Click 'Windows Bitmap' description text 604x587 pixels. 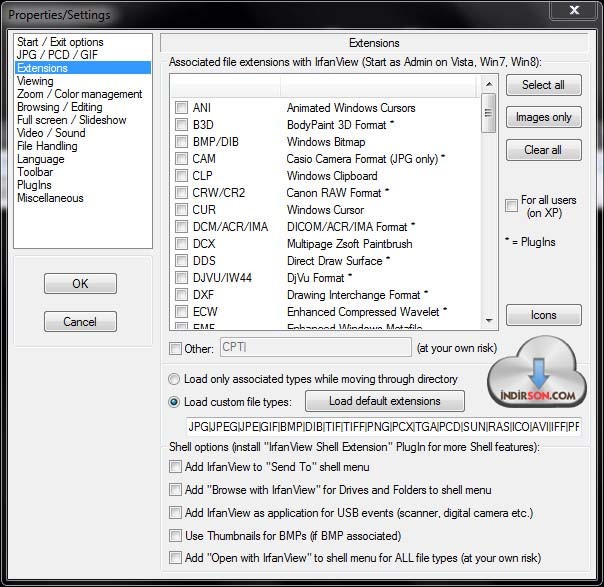[326, 142]
